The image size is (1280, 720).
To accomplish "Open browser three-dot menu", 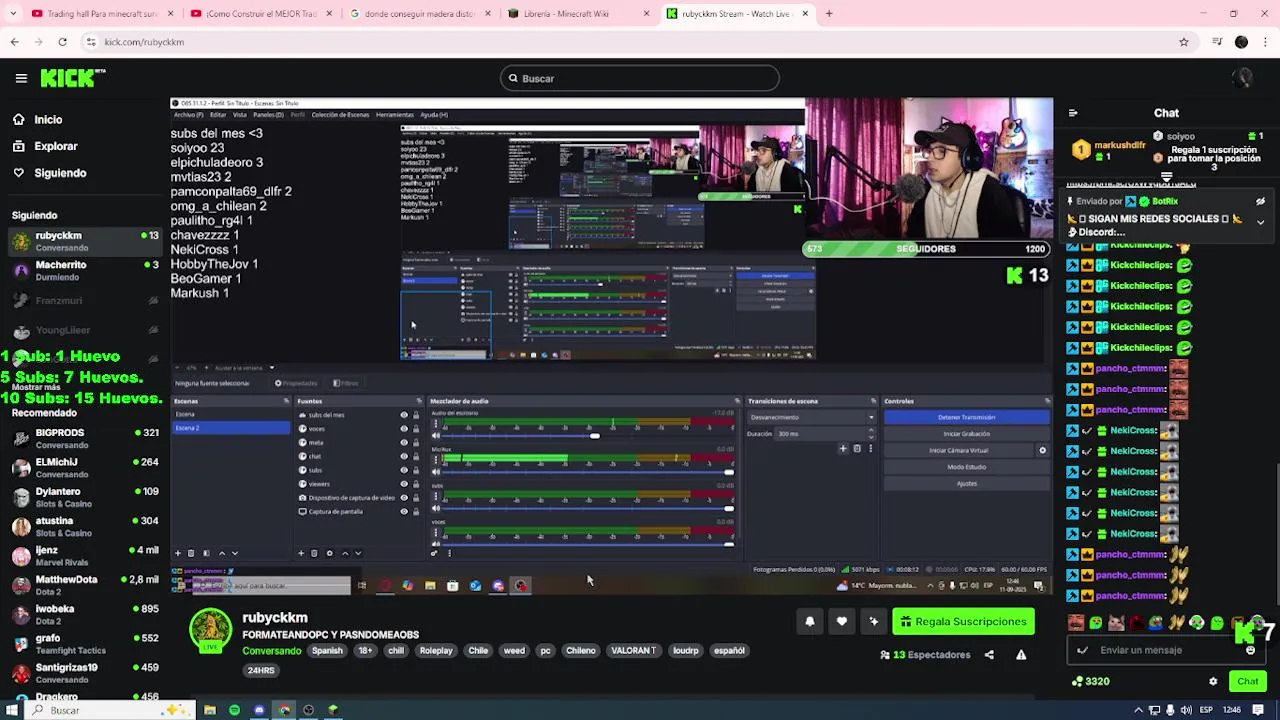I will (1265, 42).
